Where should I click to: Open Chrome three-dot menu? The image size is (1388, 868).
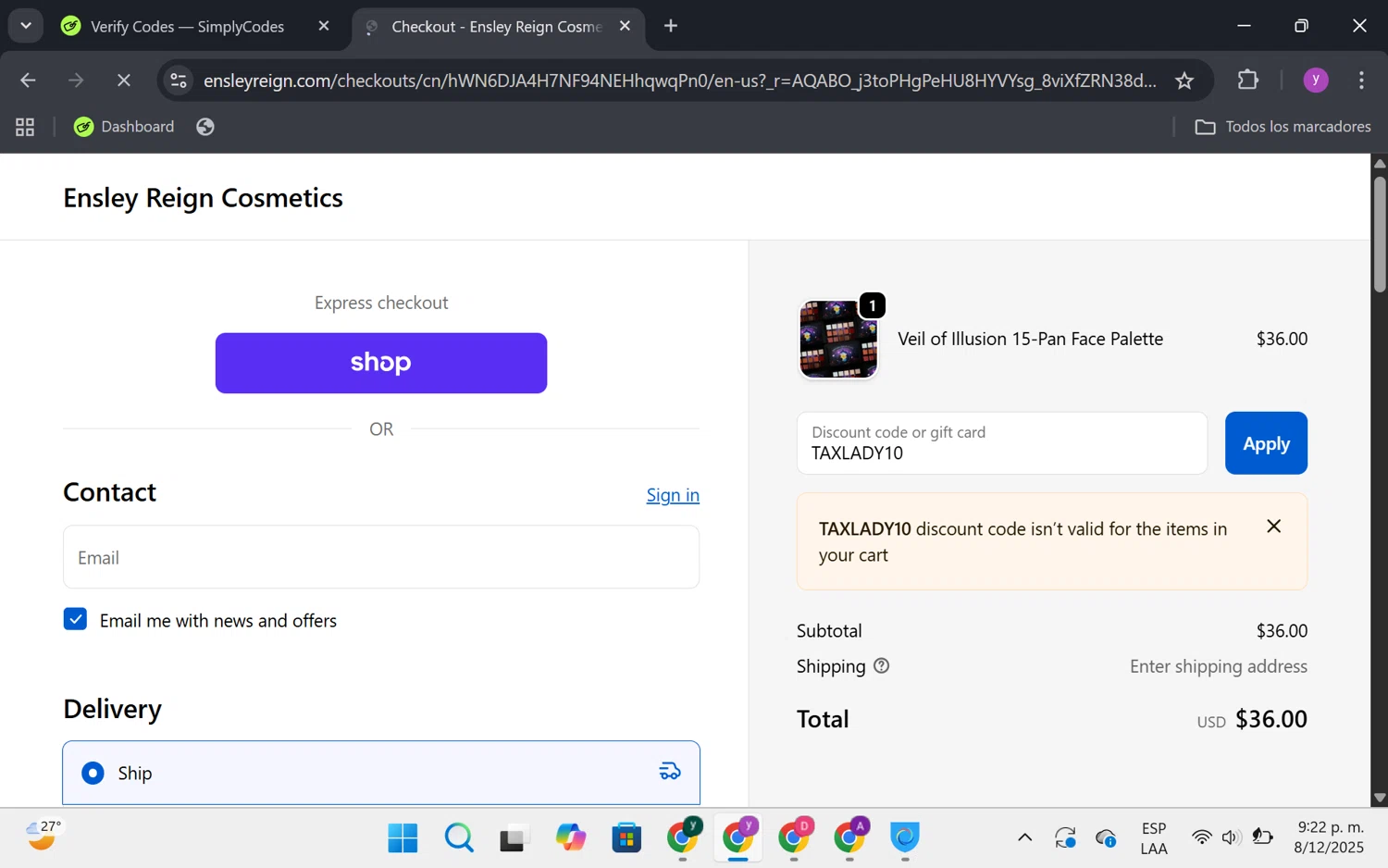point(1361,81)
